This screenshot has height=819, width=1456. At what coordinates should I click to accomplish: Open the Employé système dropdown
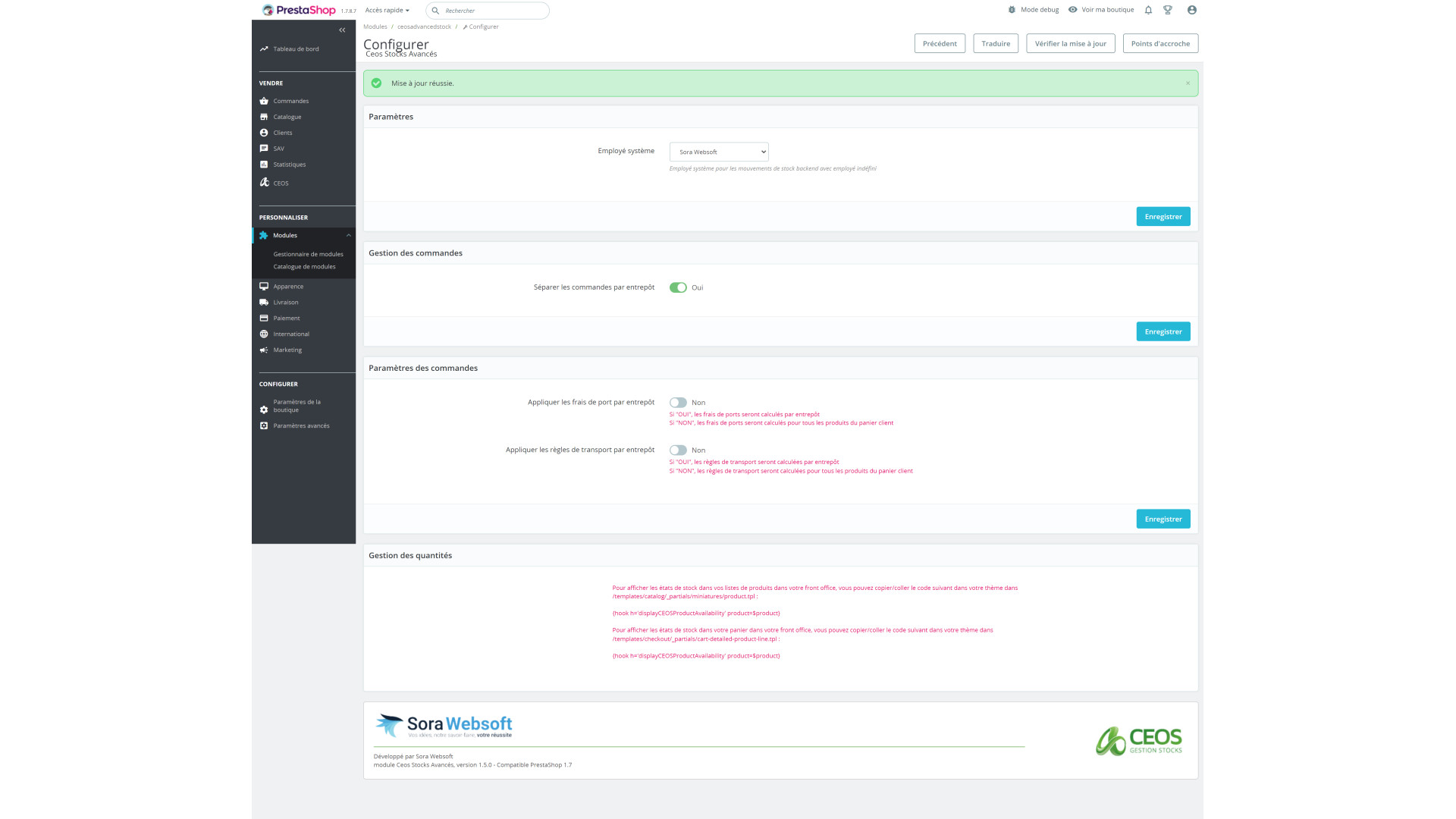719,152
